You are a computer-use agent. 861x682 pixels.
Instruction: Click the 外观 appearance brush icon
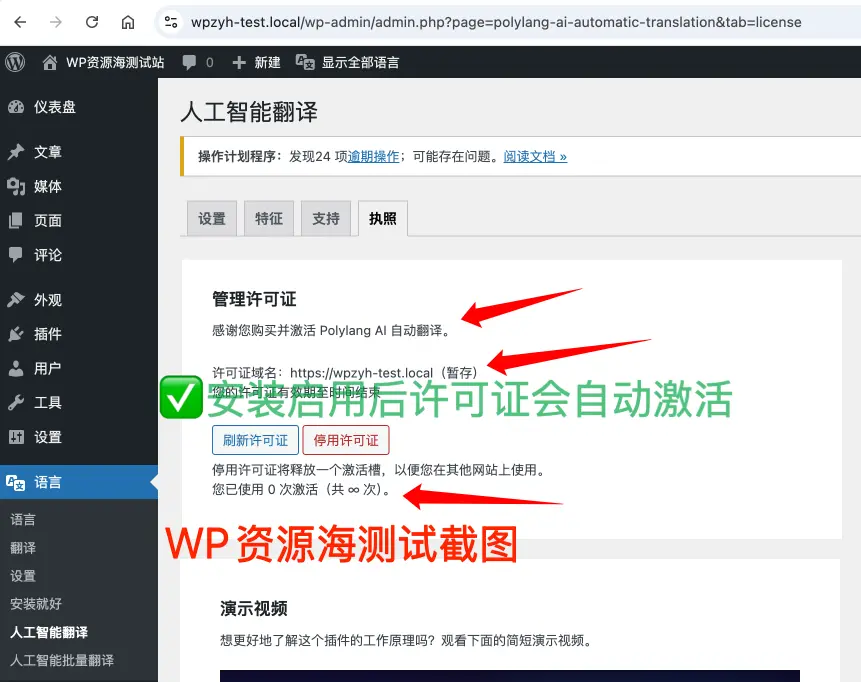16,300
